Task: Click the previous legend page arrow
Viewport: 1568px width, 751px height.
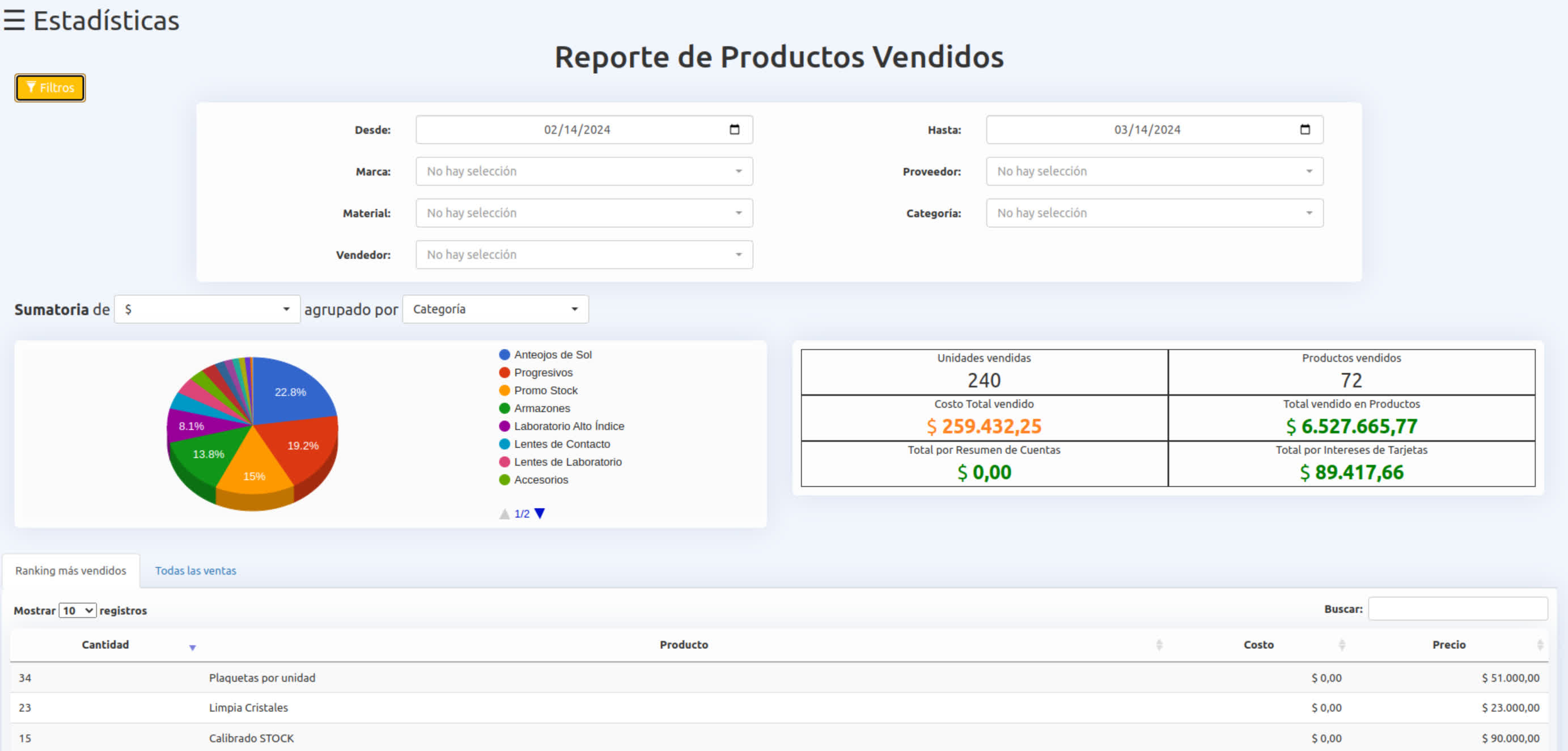Action: [x=504, y=513]
